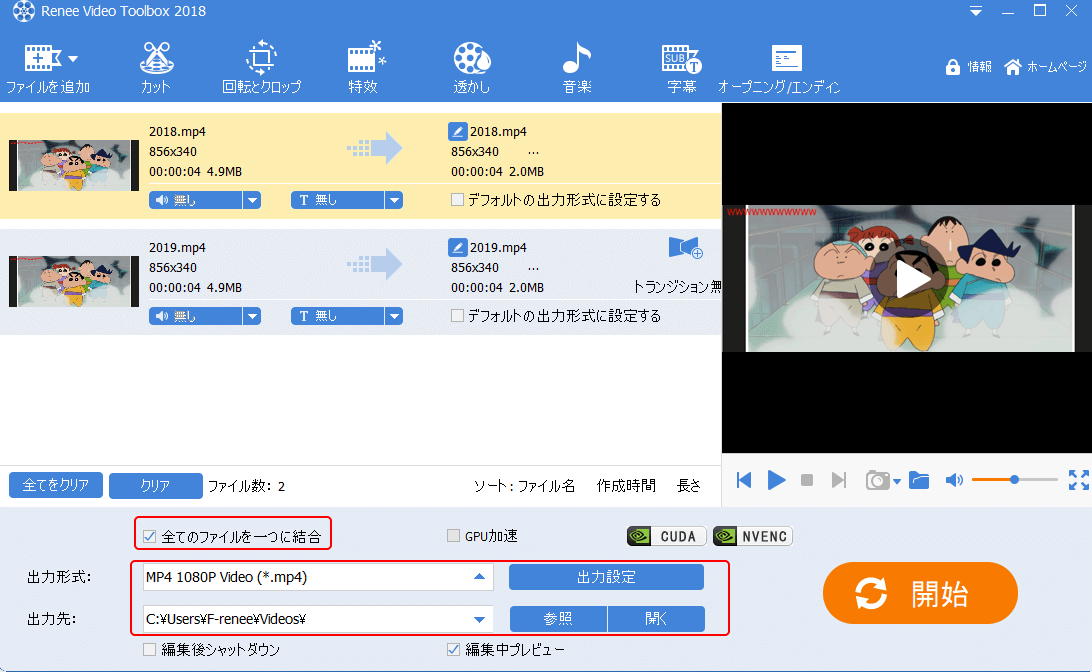Expand audio track dropdown for 2019.mp4

click(x=252, y=316)
